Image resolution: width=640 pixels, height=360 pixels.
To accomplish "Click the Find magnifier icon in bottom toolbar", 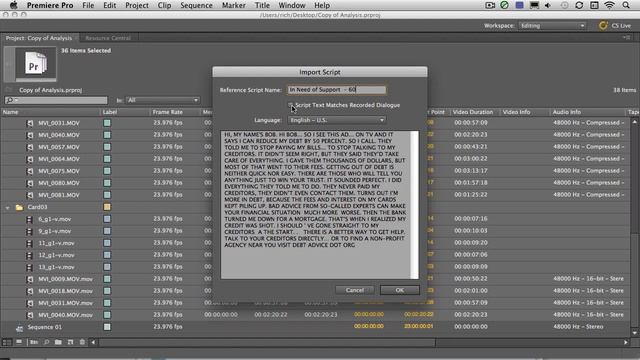I will [46, 342].
